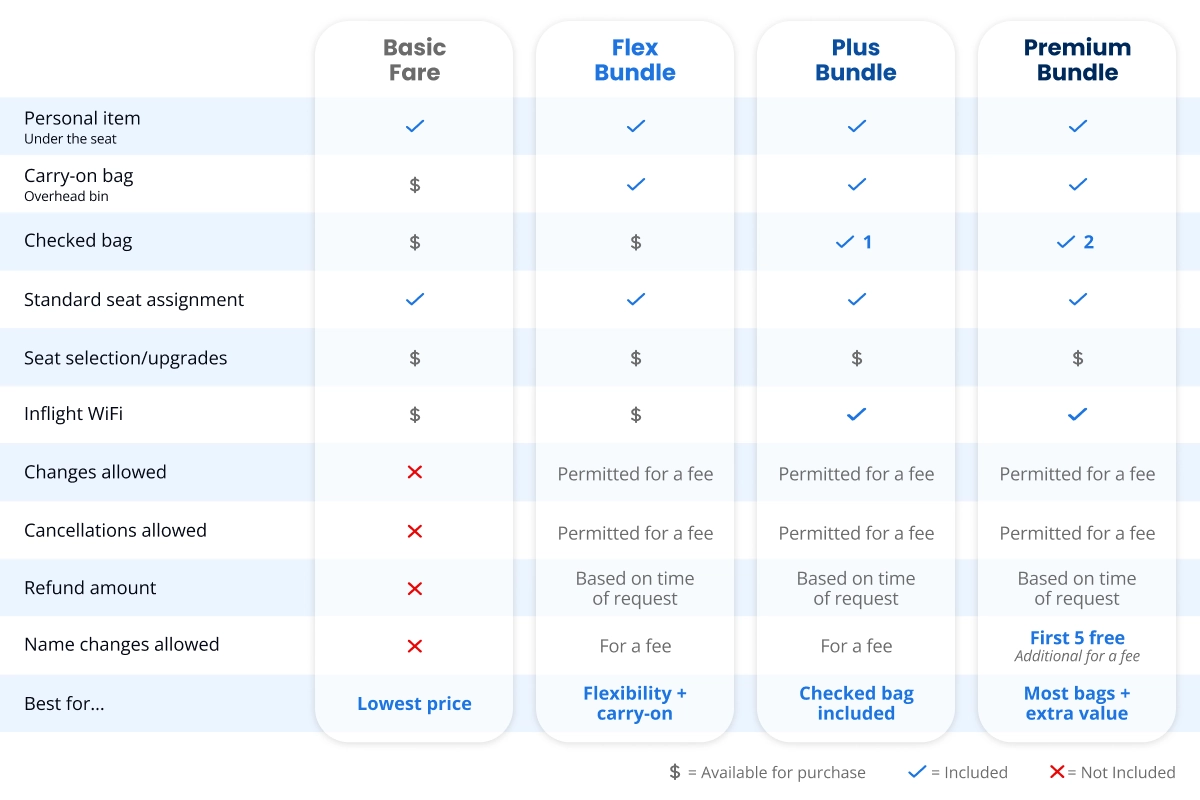The width and height of the screenshot is (1200, 800).
Task: Click red X for Basic Fare refund amount
Action: [x=415, y=588]
